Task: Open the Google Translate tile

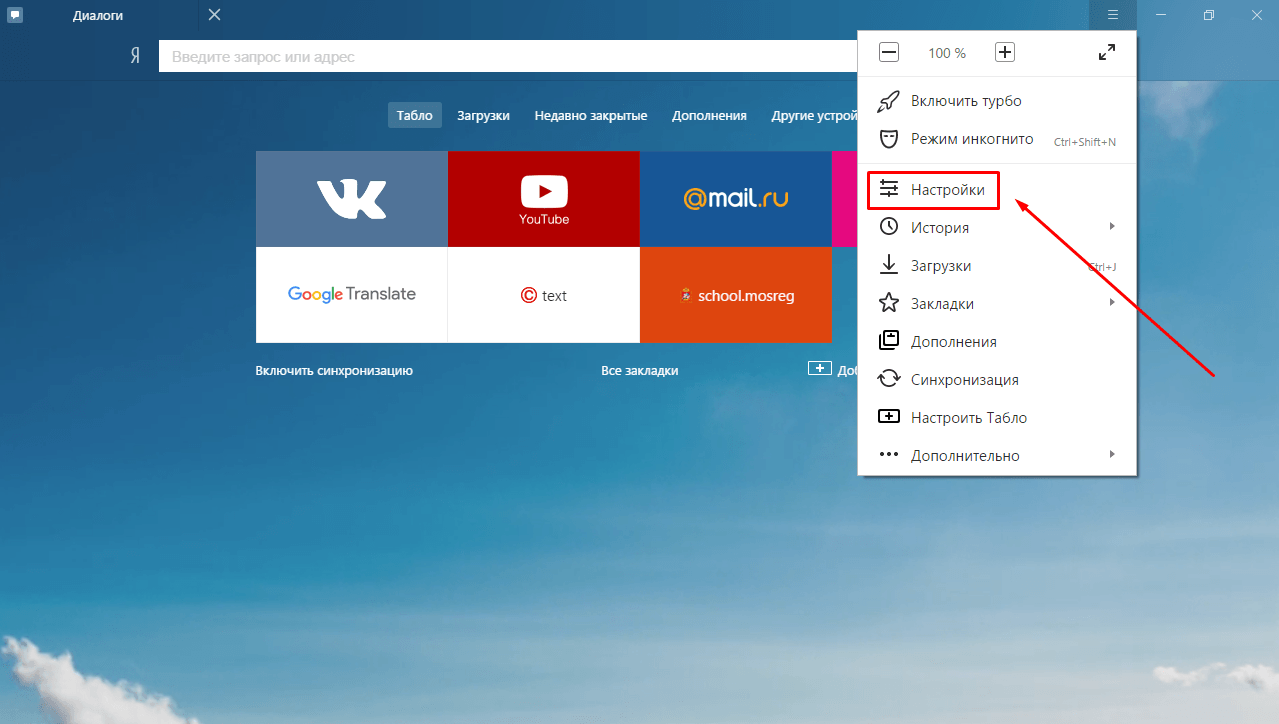Action: (x=352, y=295)
